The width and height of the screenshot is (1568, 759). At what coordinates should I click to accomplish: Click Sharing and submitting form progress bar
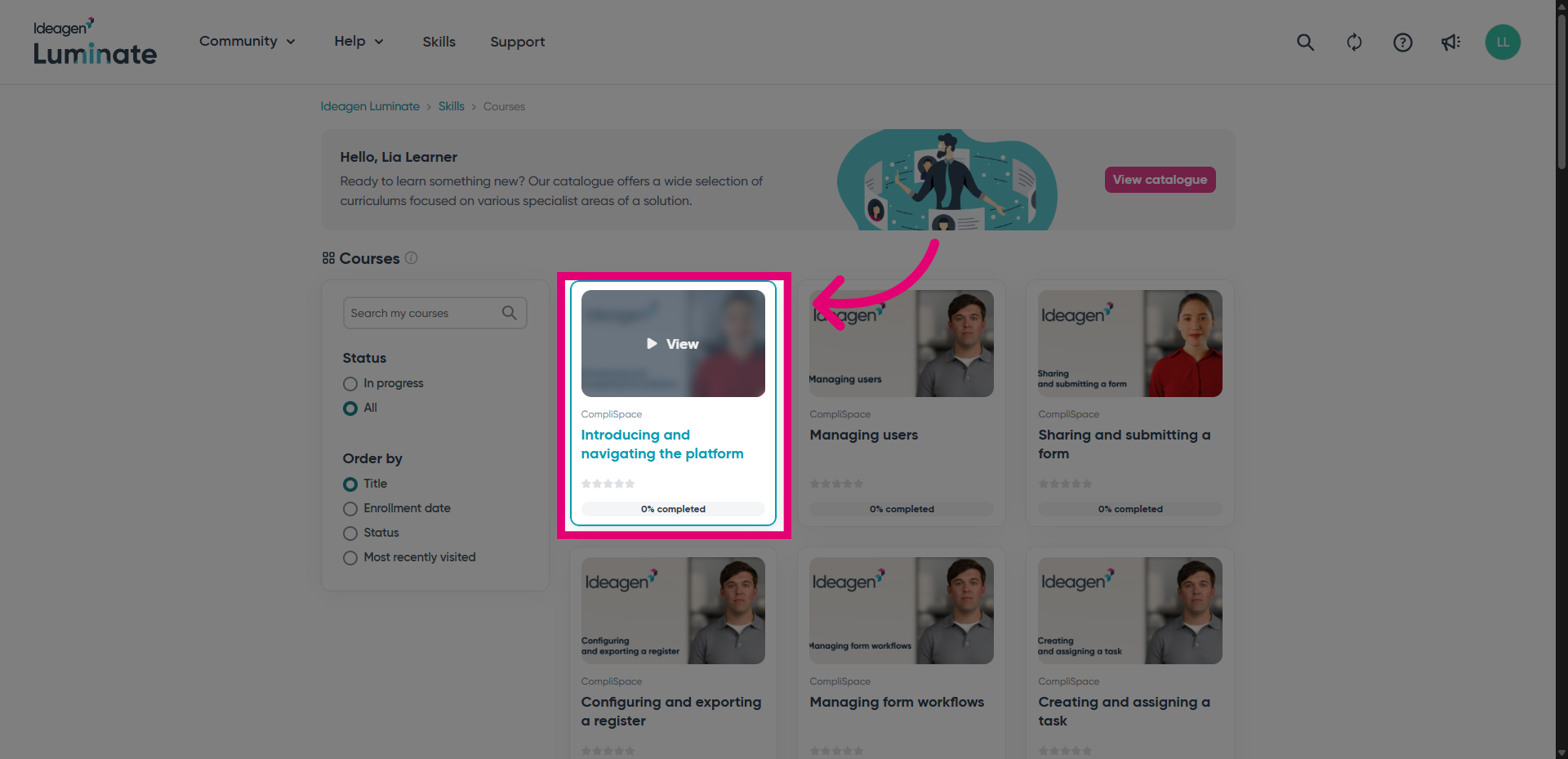(1130, 509)
